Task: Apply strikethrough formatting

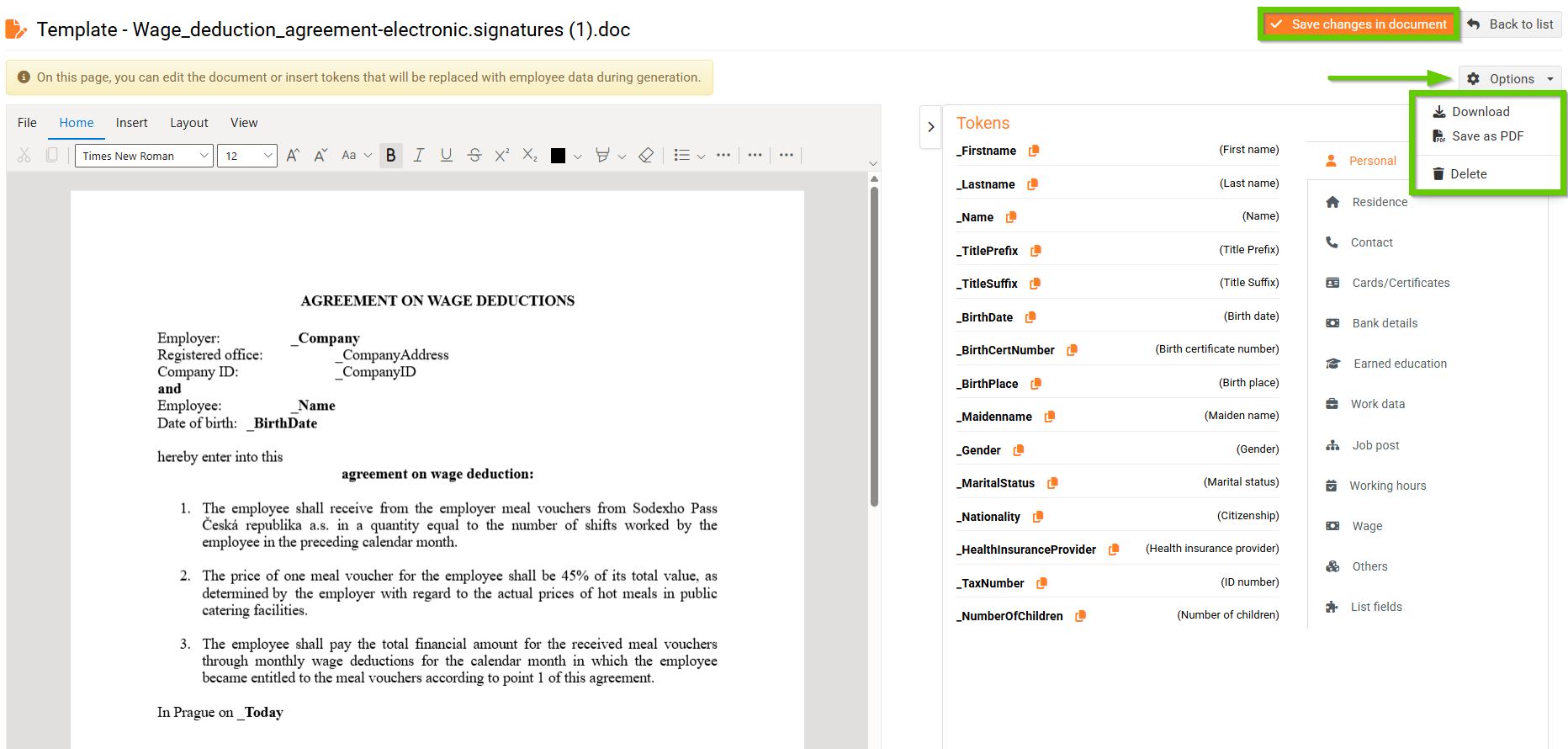Action: click(x=474, y=156)
